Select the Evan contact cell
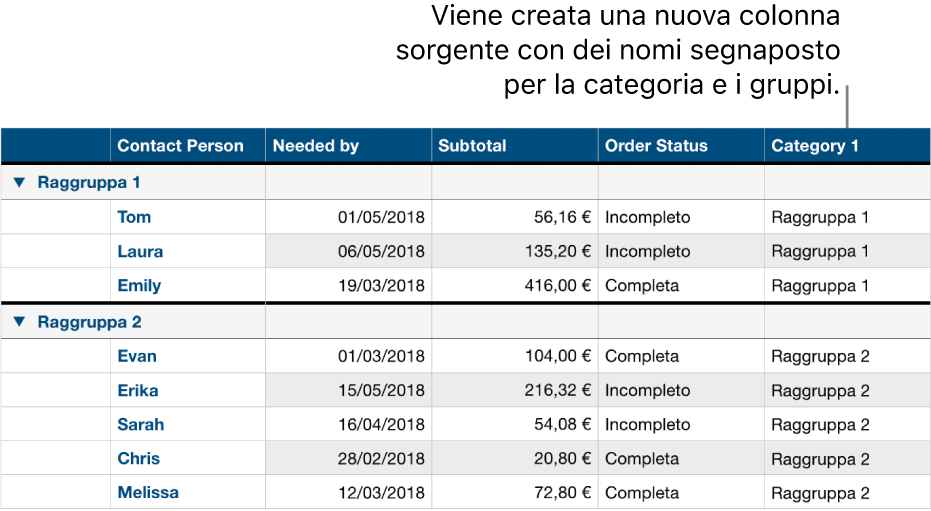Image resolution: width=931 pixels, height=511 pixels. (x=137, y=356)
